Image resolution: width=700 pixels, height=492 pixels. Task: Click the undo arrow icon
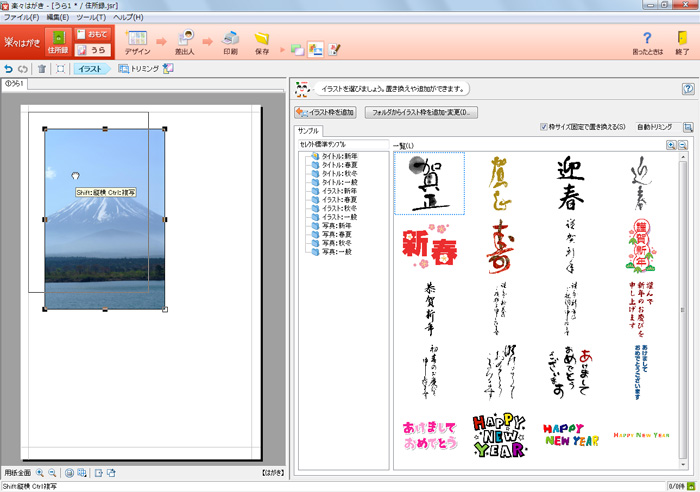9,68
